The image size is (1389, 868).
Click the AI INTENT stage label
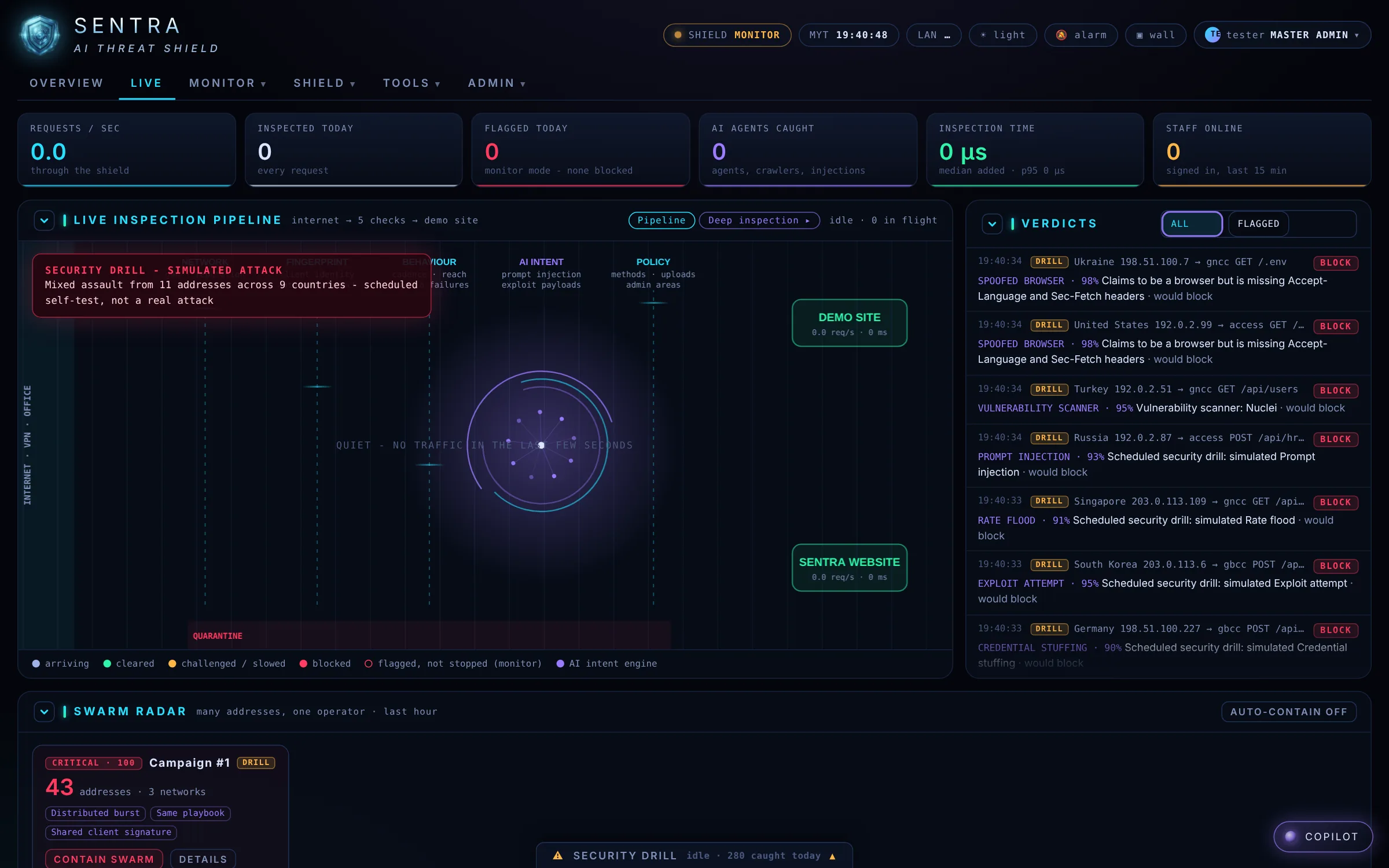tap(541, 262)
